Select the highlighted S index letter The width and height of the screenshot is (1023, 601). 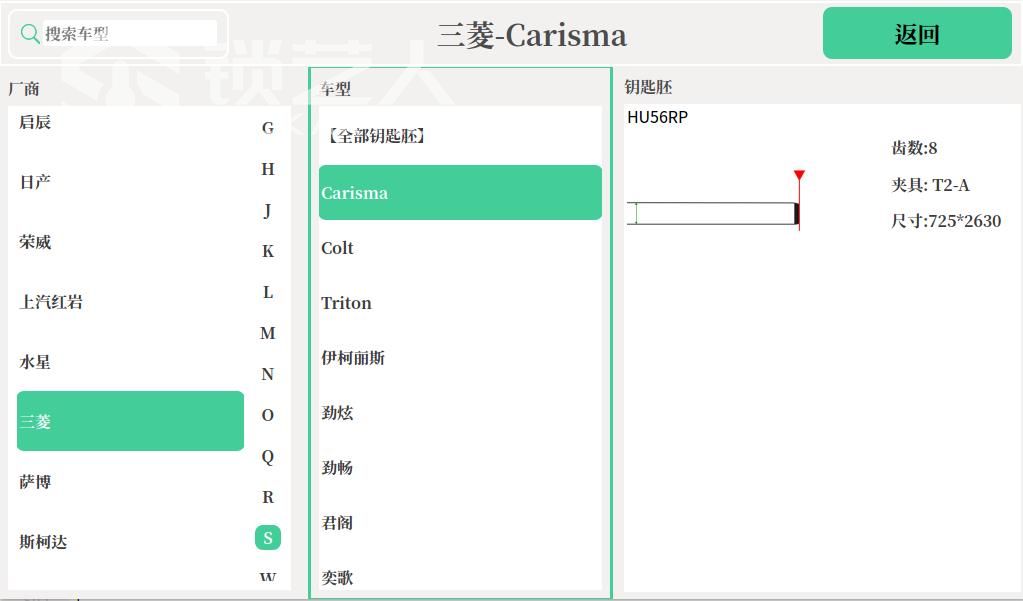click(x=267, y=538)
